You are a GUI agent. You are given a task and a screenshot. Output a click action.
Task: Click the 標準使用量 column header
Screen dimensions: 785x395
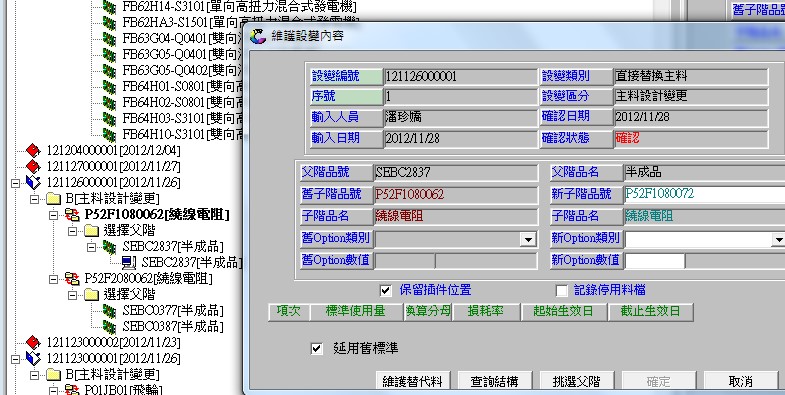pos(356,311)
